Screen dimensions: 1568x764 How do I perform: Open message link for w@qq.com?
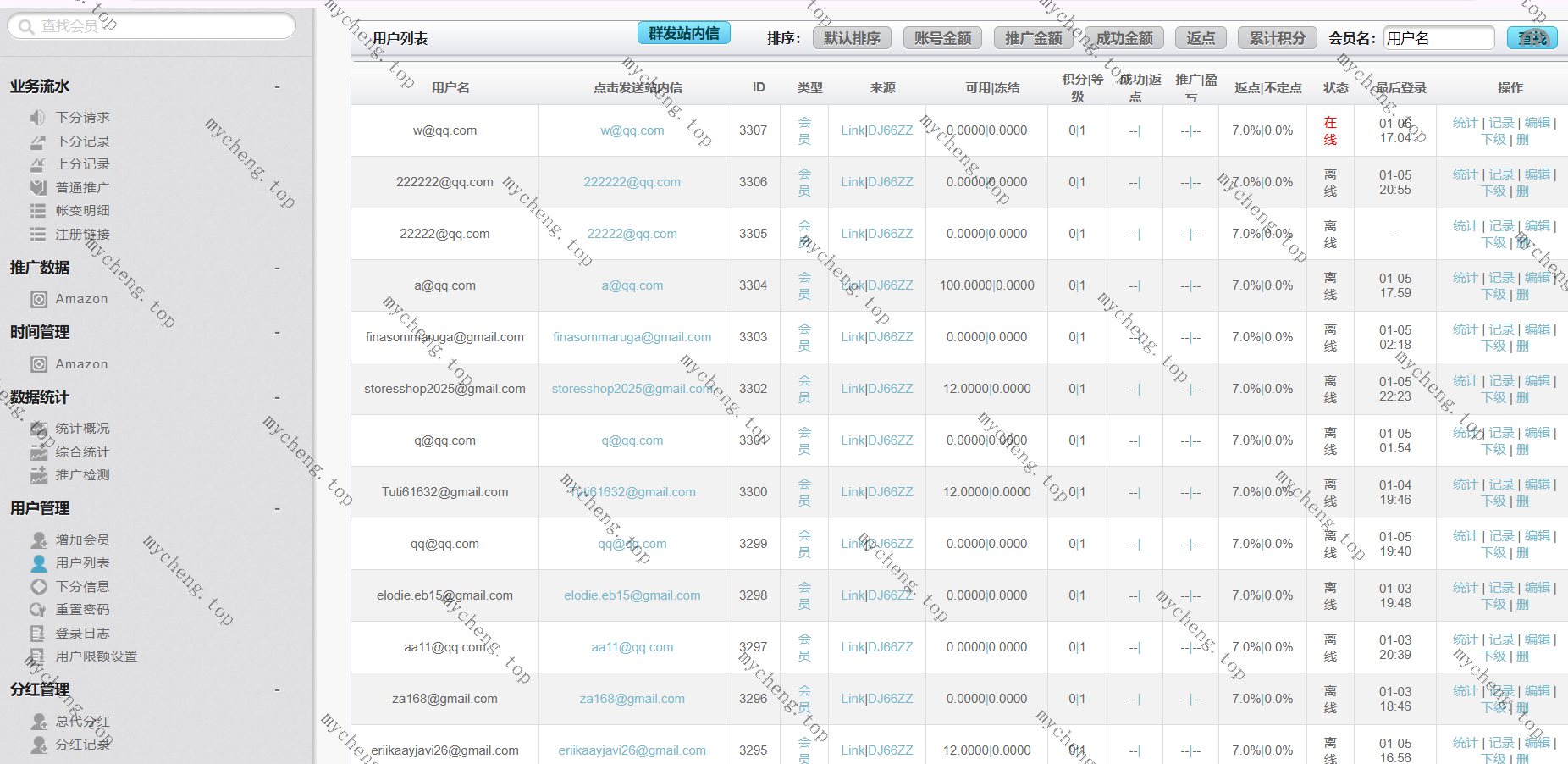coord(632,130)
